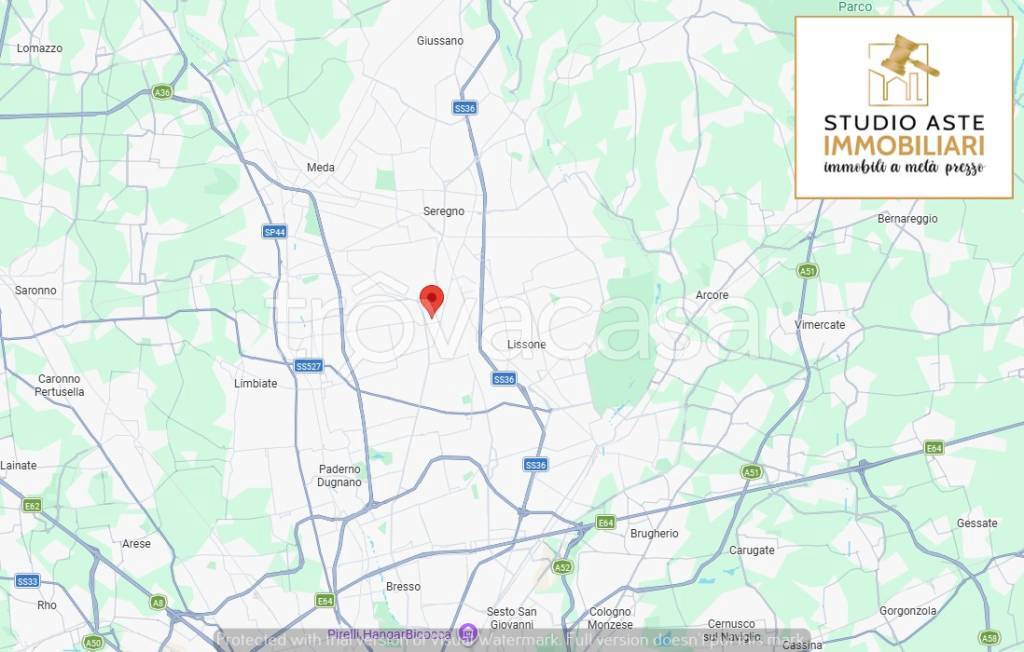
Task: Click the SS33 road shield near Rho
Action: 27,581
